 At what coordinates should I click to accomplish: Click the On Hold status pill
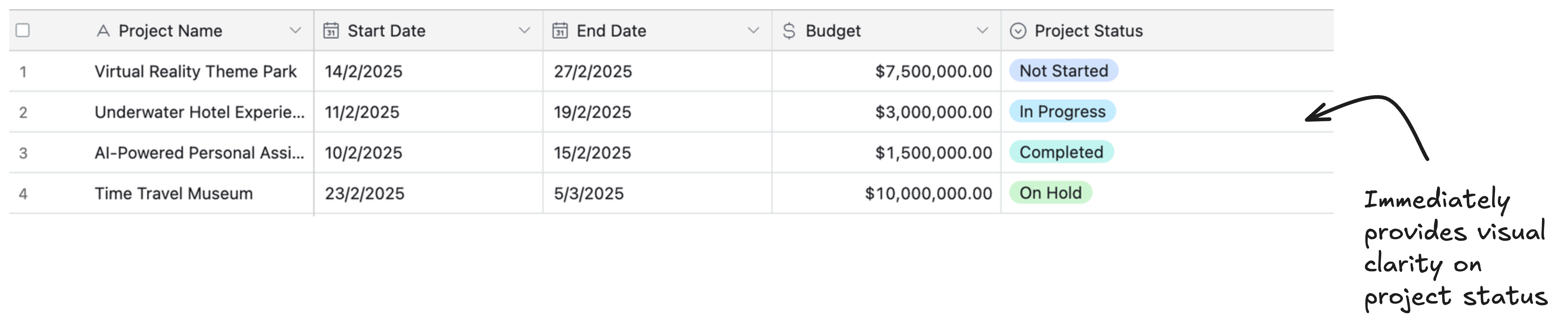click(1051, 193)
